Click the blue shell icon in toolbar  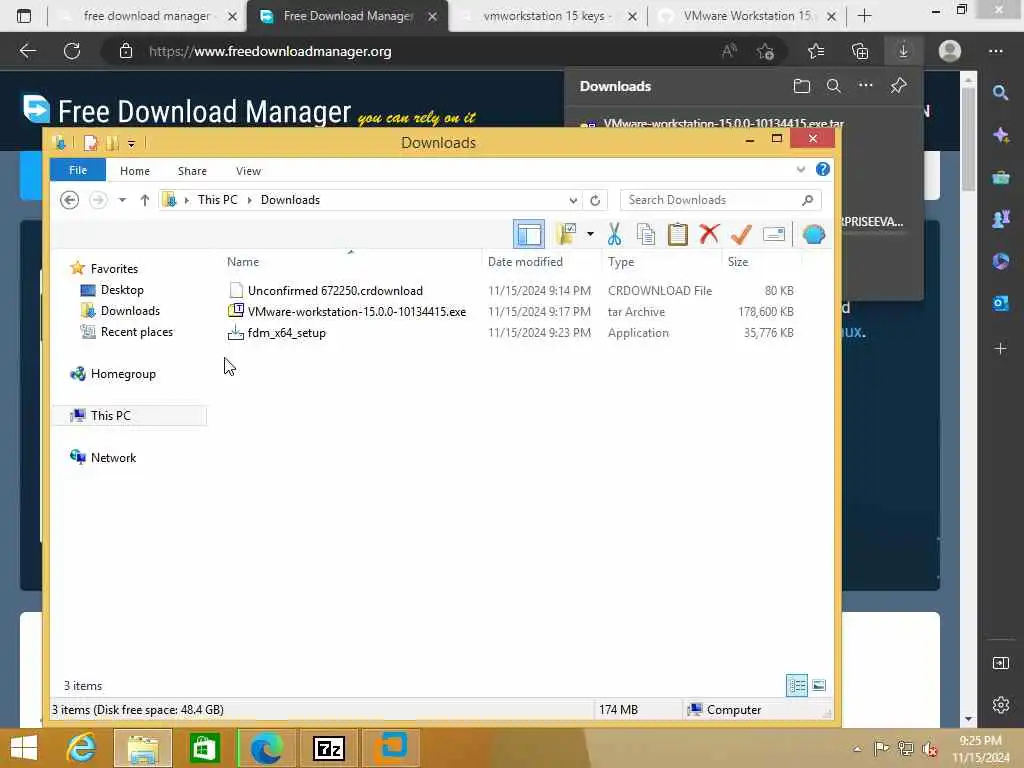[814, 234]
